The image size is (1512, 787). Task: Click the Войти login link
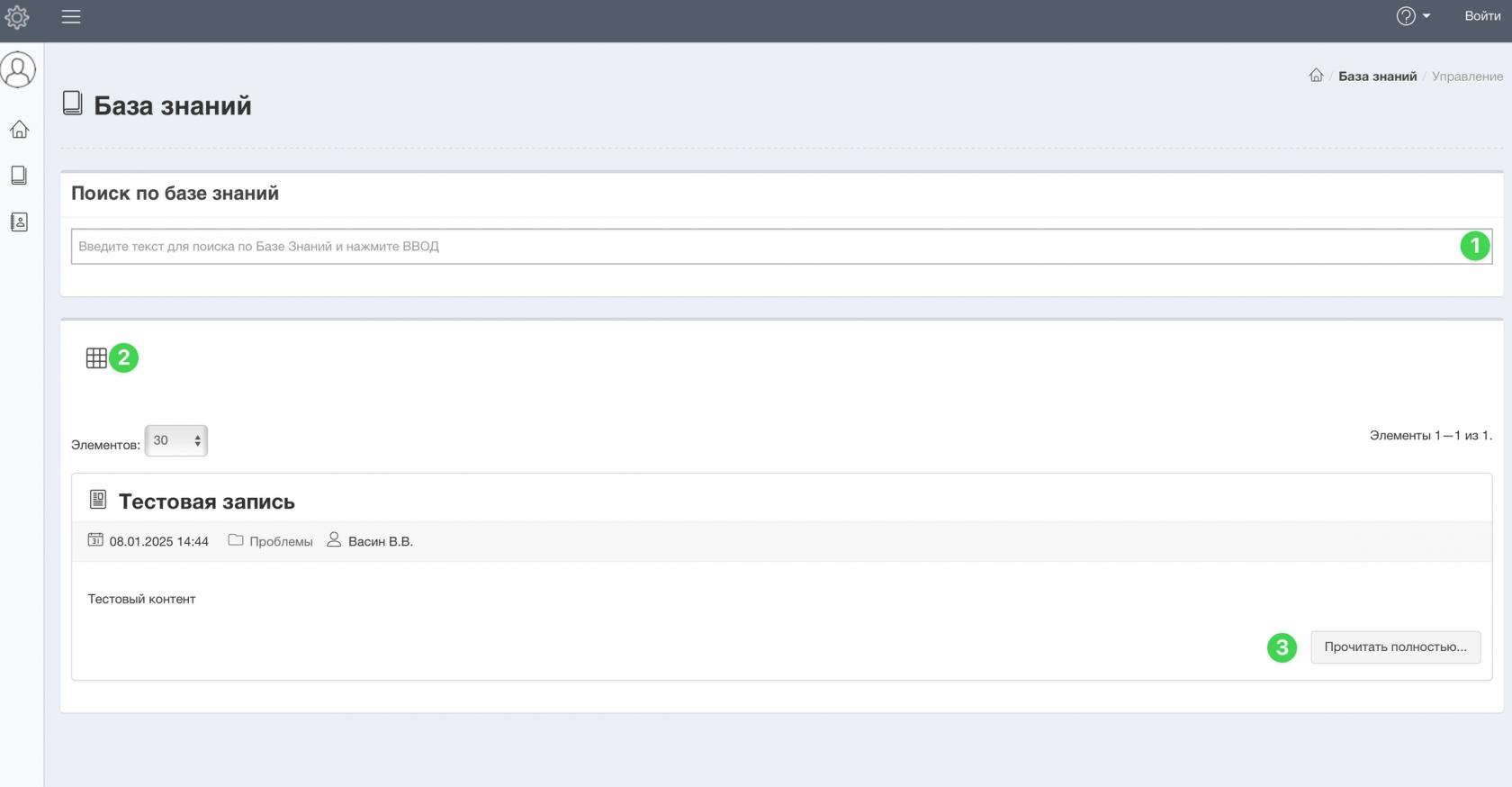[1481, 16]
